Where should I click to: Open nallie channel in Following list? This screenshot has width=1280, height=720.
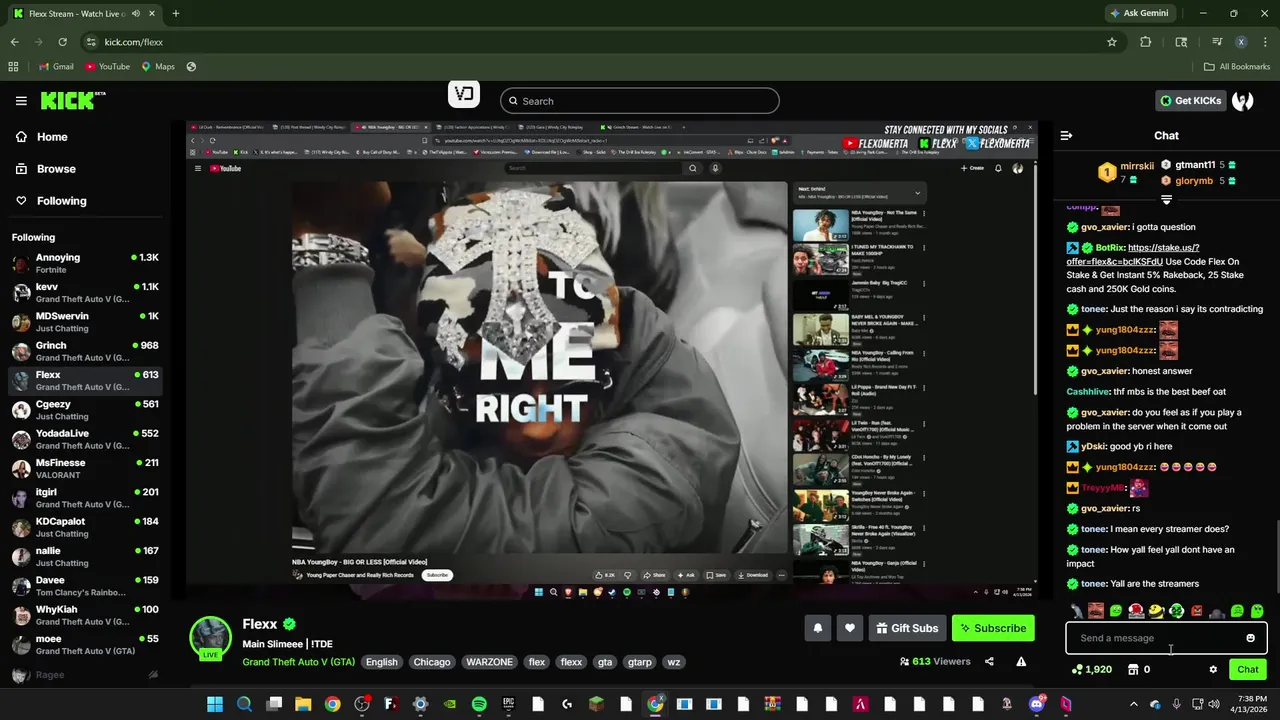(85, 557)
